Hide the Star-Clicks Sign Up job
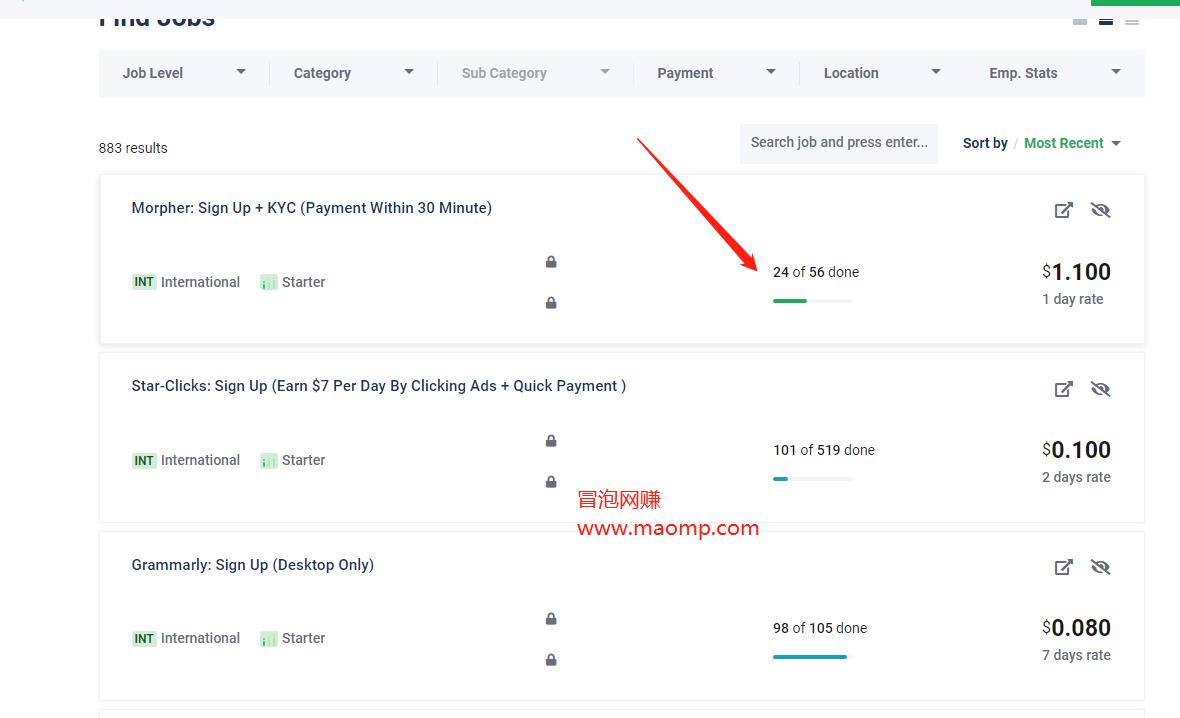This screenshot has width=1180, height=718. coord(1100,389)
